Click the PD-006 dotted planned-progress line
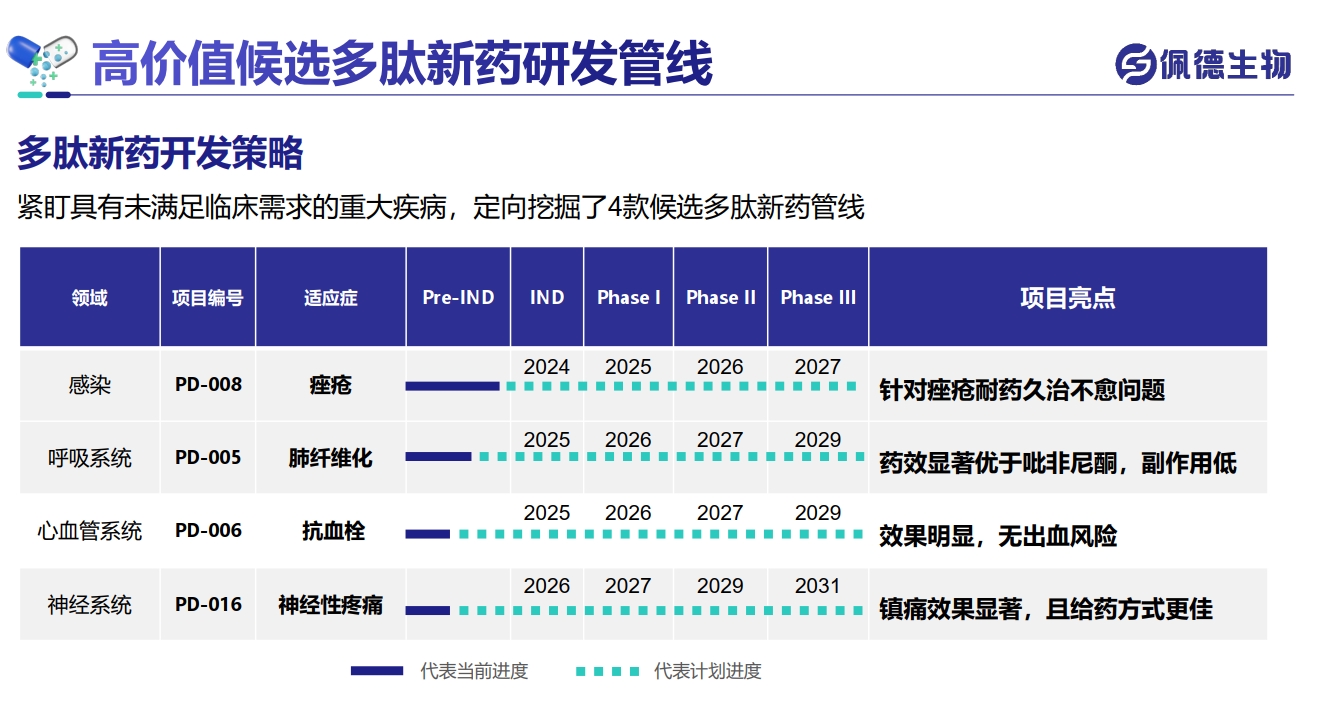 click(x=661, y=534)
